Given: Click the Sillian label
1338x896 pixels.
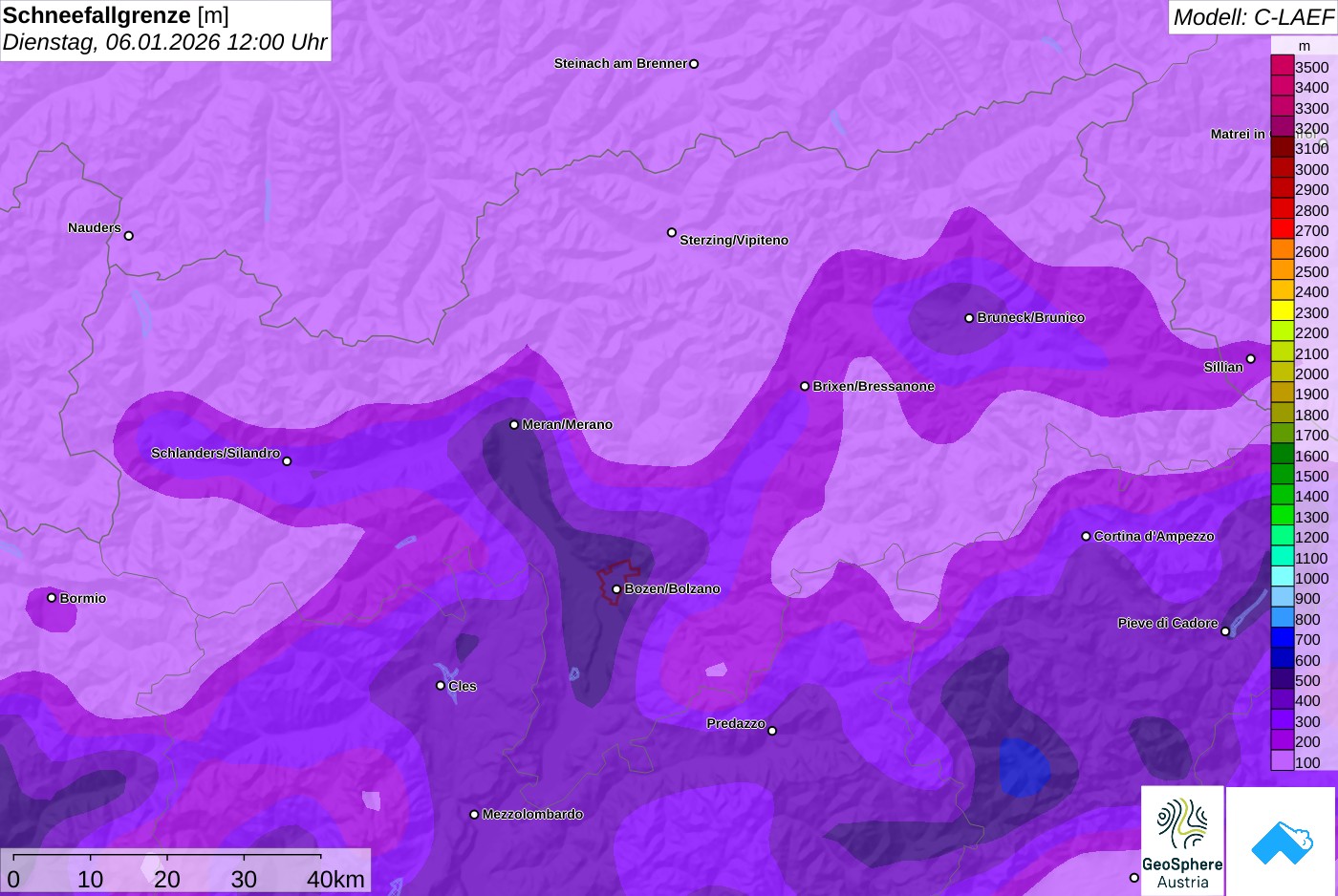Looking at the screenshot, I should 1223,367.
